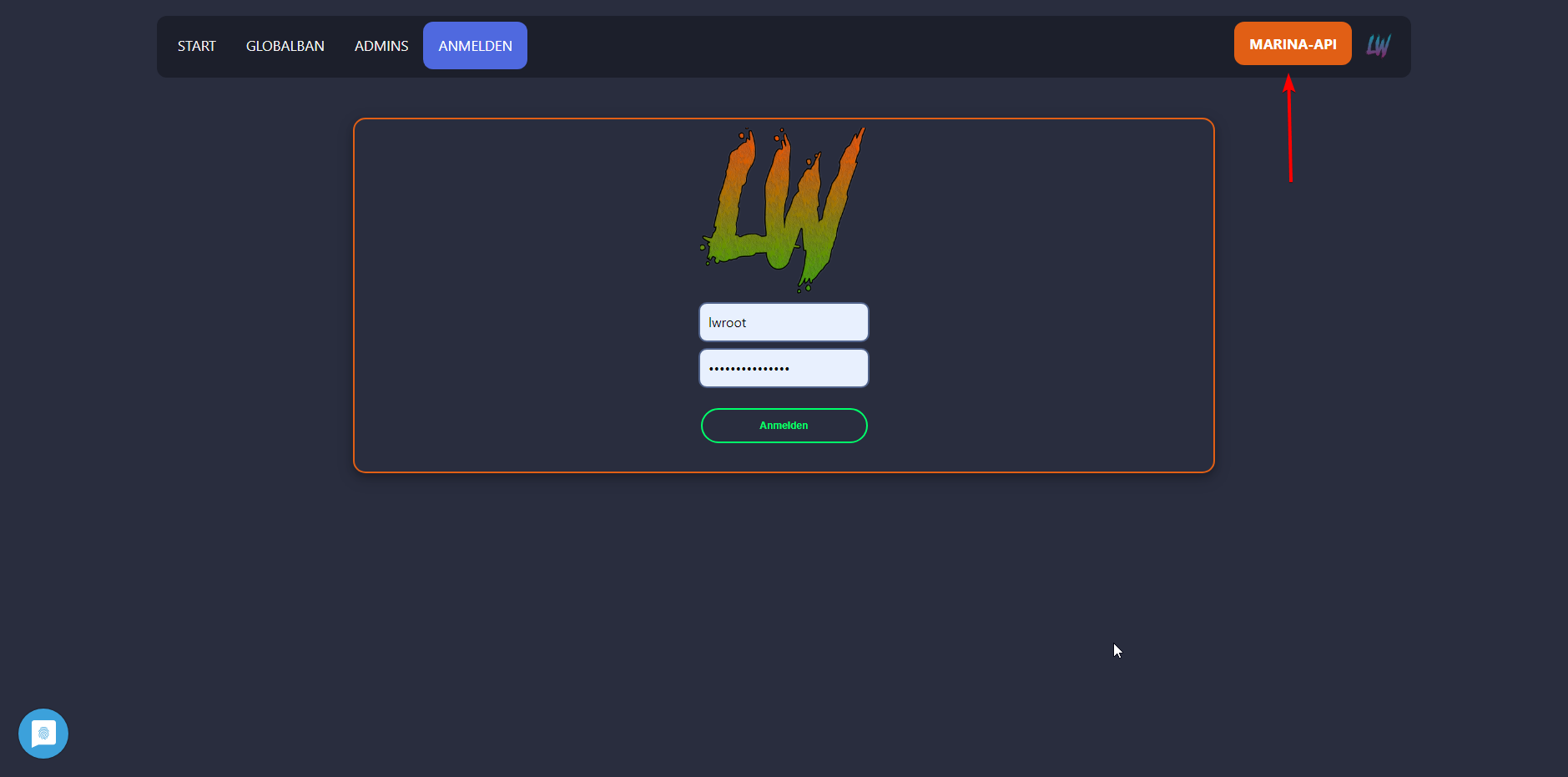Click the password dots input box
Screen dimensions: 1568x777
pyautogui.click(x=784, y=368)
